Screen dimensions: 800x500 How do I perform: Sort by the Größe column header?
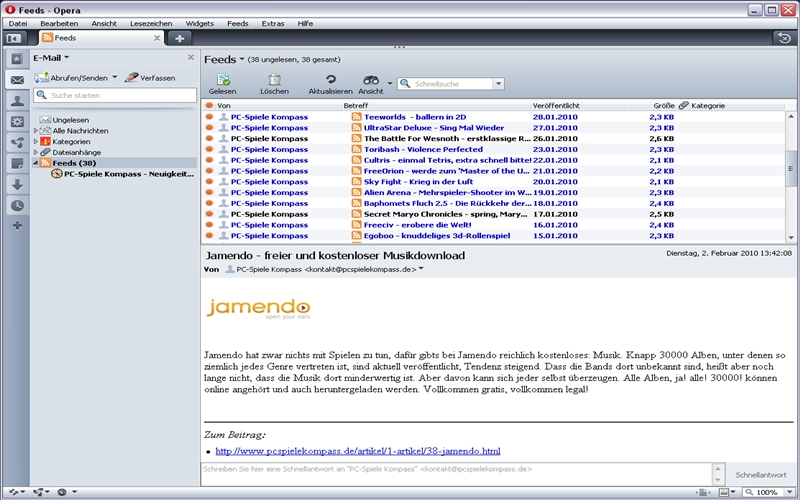pyautogui.click(x=651, y=106)
